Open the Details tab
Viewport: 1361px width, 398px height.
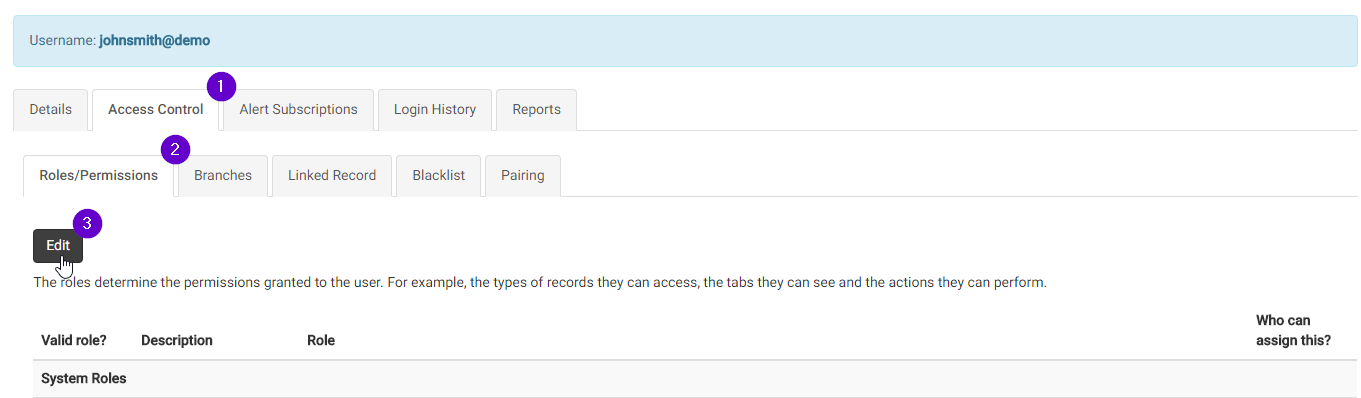click(x=50, y=110)
